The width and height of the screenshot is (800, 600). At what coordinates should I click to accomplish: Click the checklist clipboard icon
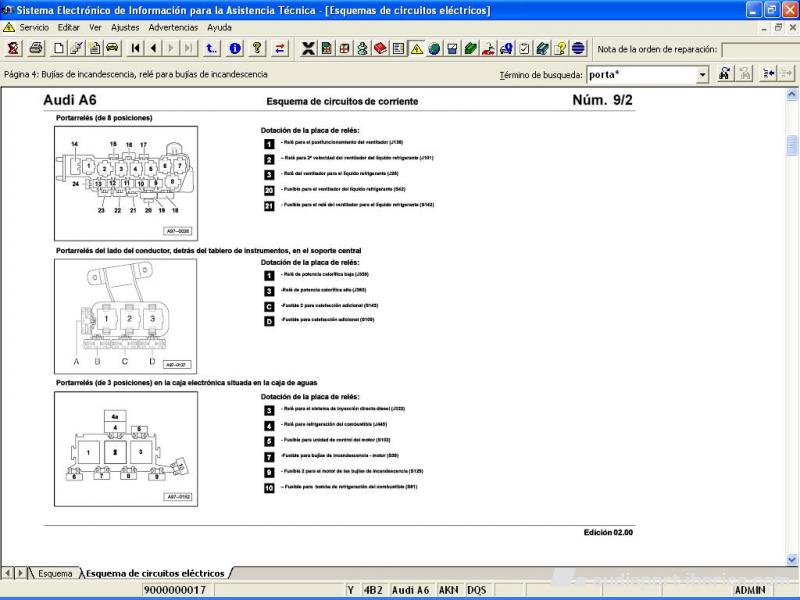[524, 48]
